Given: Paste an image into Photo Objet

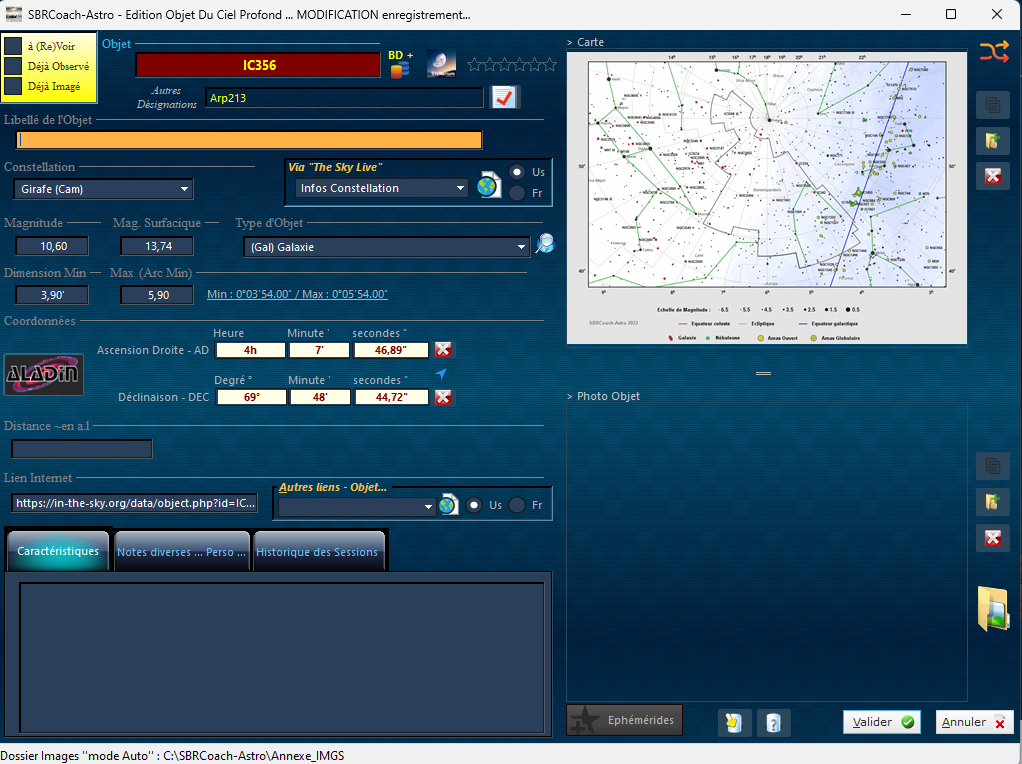Looking at the screenshot, I should click(x=993, y=502).
